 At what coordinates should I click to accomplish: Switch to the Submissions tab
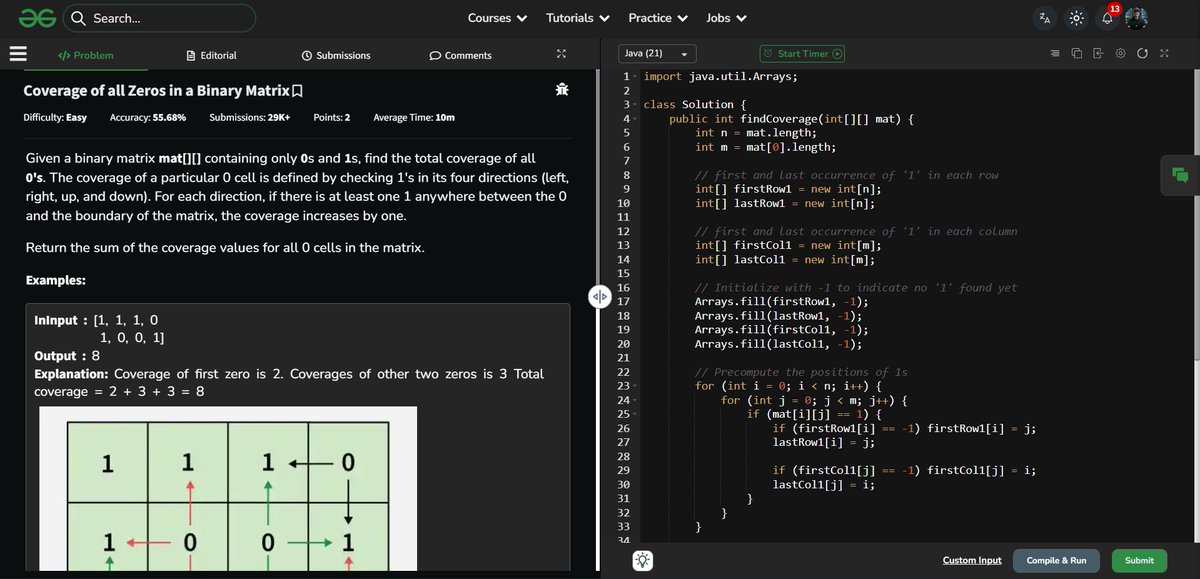pyautogui.click(x=336, y=55)
